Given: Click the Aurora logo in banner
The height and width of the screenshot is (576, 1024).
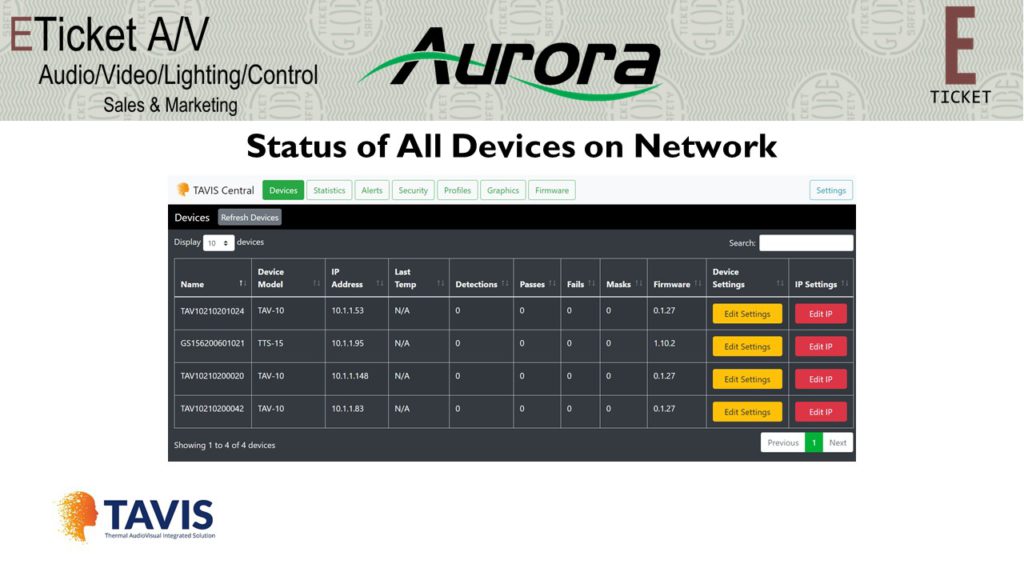Looking at the screenshot, I should [512, 63].
